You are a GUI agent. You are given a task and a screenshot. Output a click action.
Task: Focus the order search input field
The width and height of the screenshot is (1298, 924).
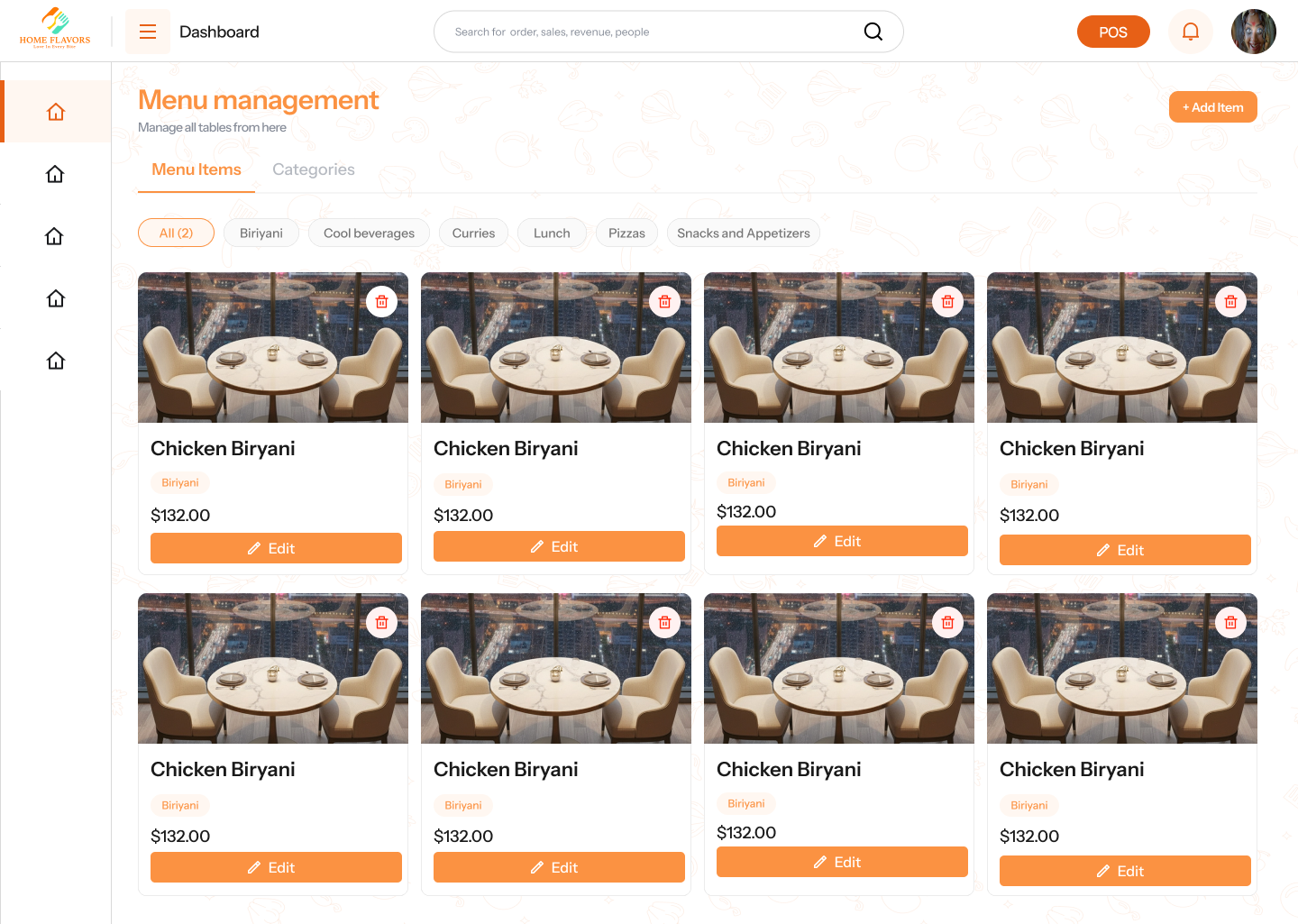coord(649,32)
